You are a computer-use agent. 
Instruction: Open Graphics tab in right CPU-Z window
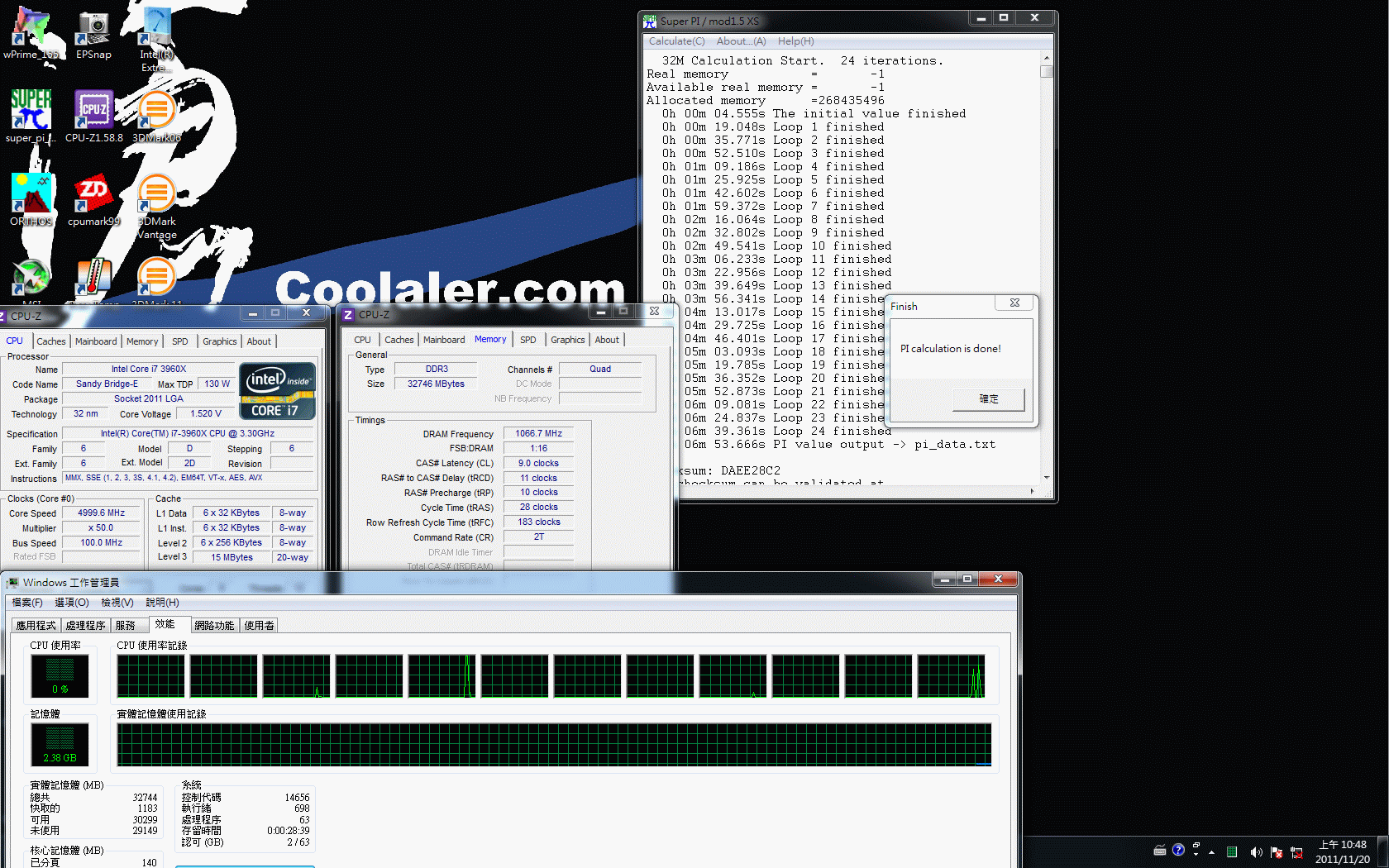(x=568, y=340)
